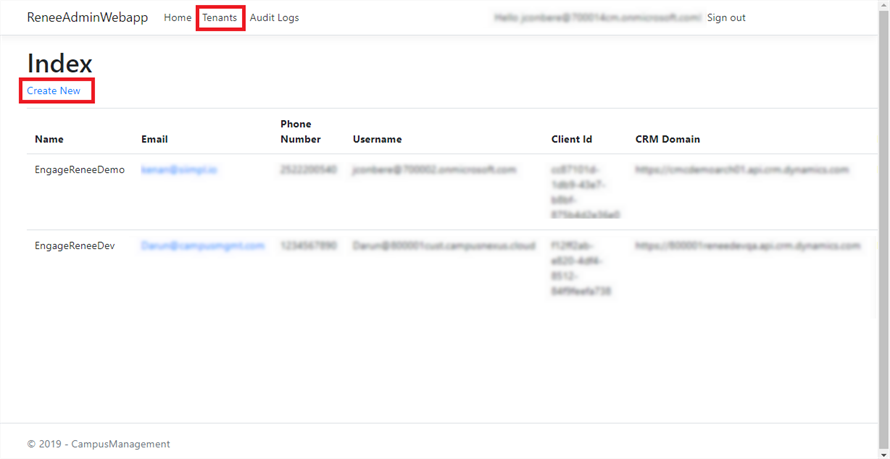
Task: Click the CampusManagement footer text
Action: pos(99,444)
